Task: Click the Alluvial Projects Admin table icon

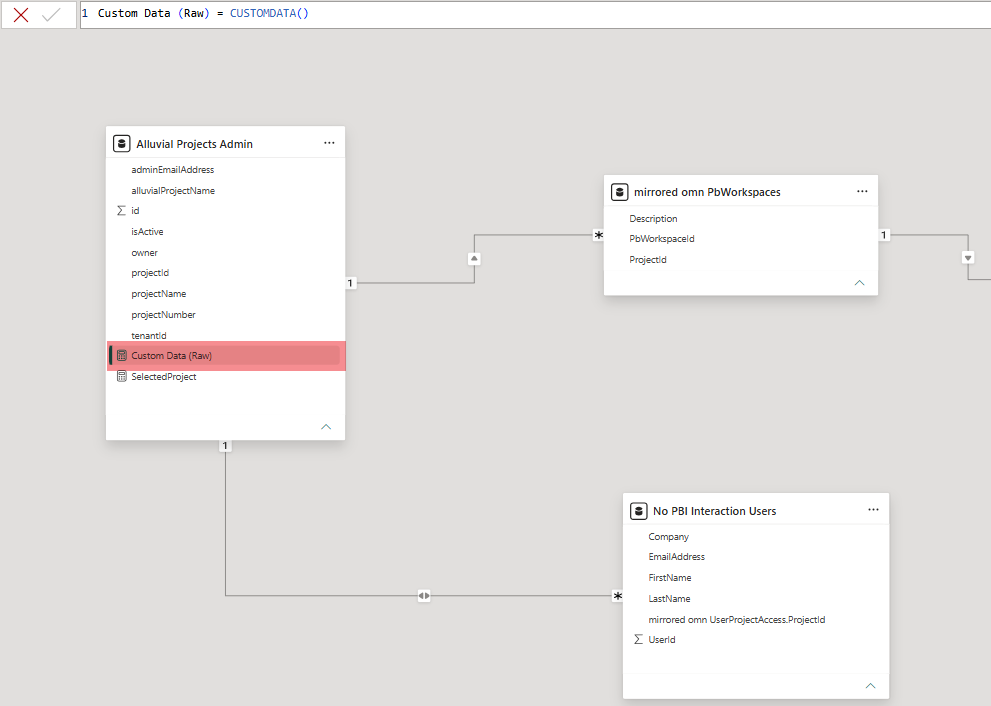Action: click(x=121, y=144)
